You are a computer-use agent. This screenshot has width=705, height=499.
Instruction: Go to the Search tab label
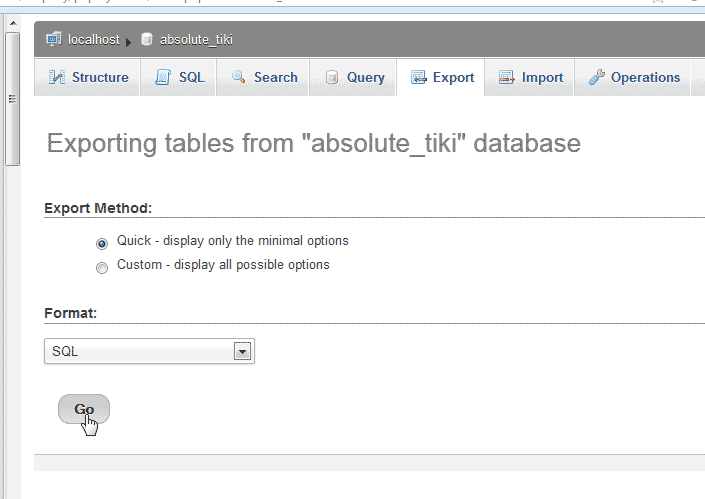(275, 77)
